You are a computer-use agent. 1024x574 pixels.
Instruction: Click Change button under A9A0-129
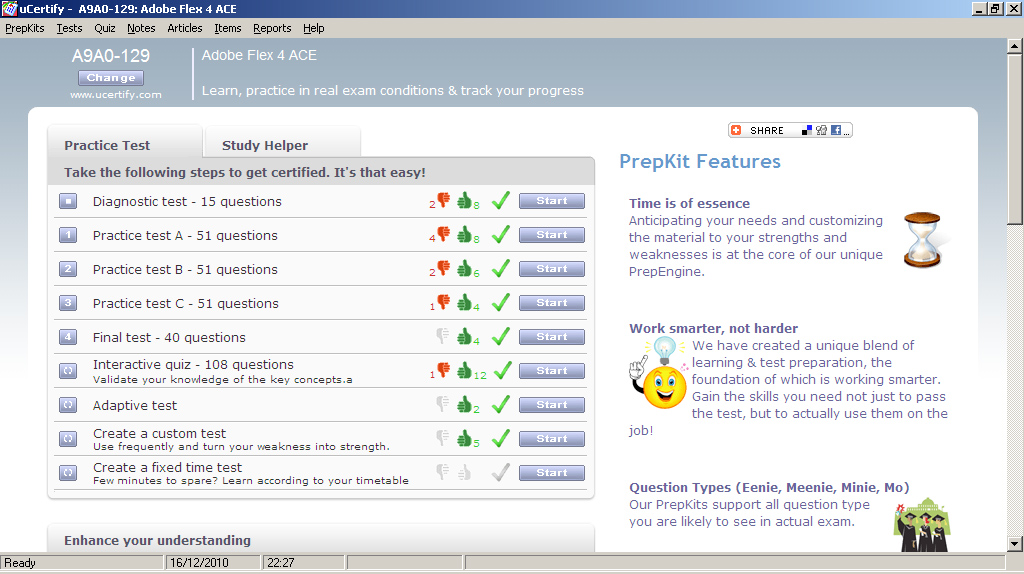click(x=111, y=78)
